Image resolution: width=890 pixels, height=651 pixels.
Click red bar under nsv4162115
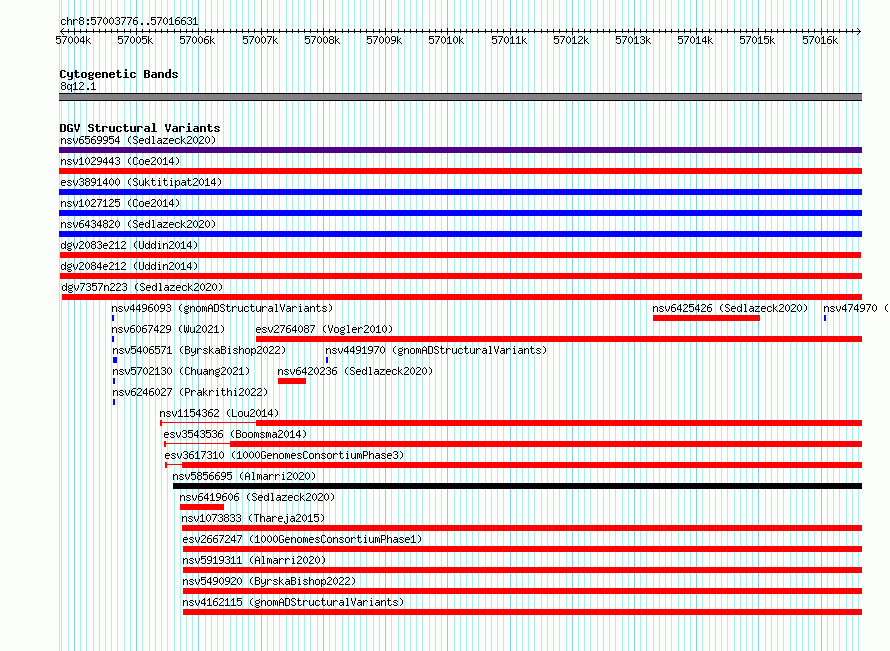523,612
